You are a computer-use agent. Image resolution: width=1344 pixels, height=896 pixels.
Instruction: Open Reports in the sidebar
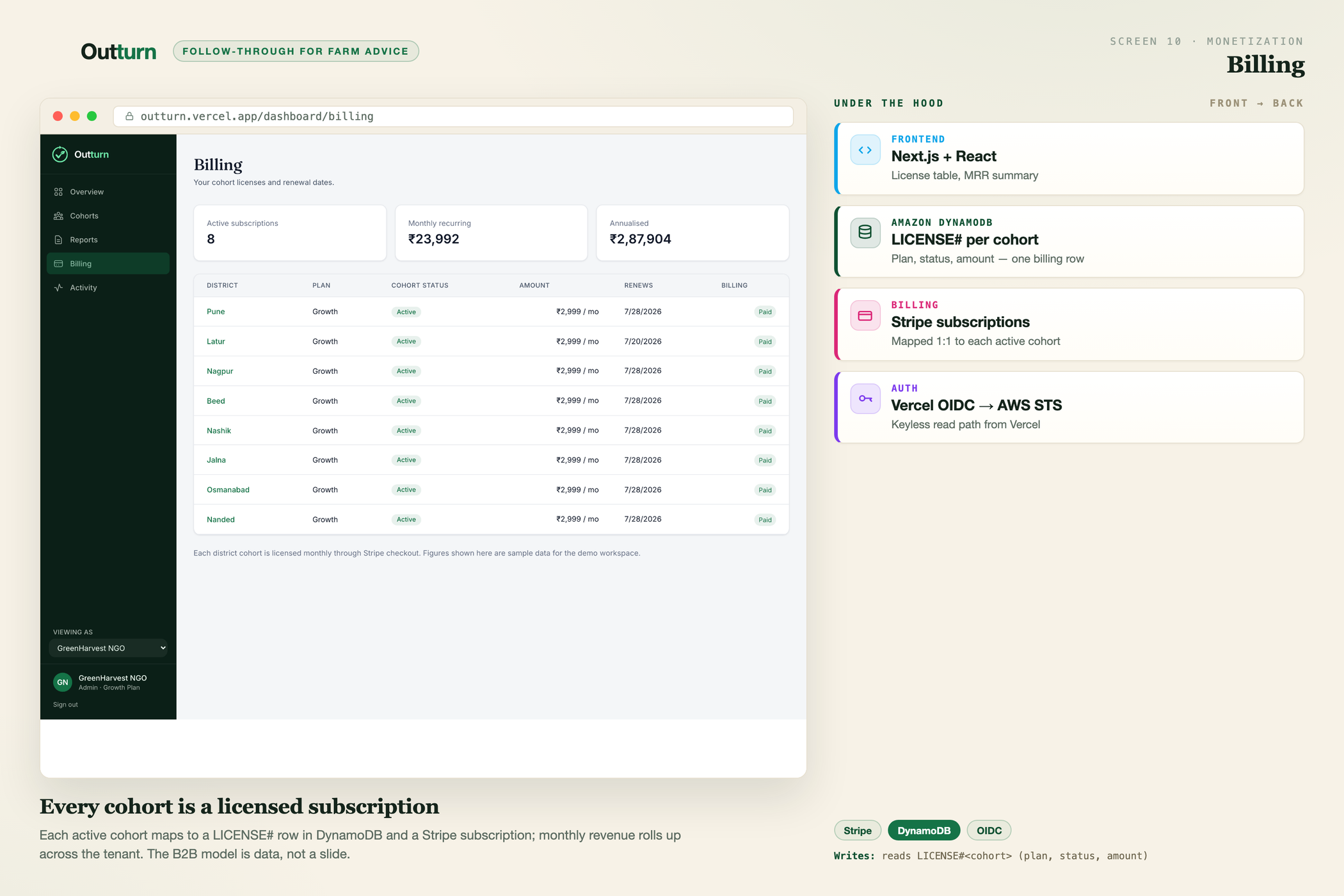(x=108, y=240)
